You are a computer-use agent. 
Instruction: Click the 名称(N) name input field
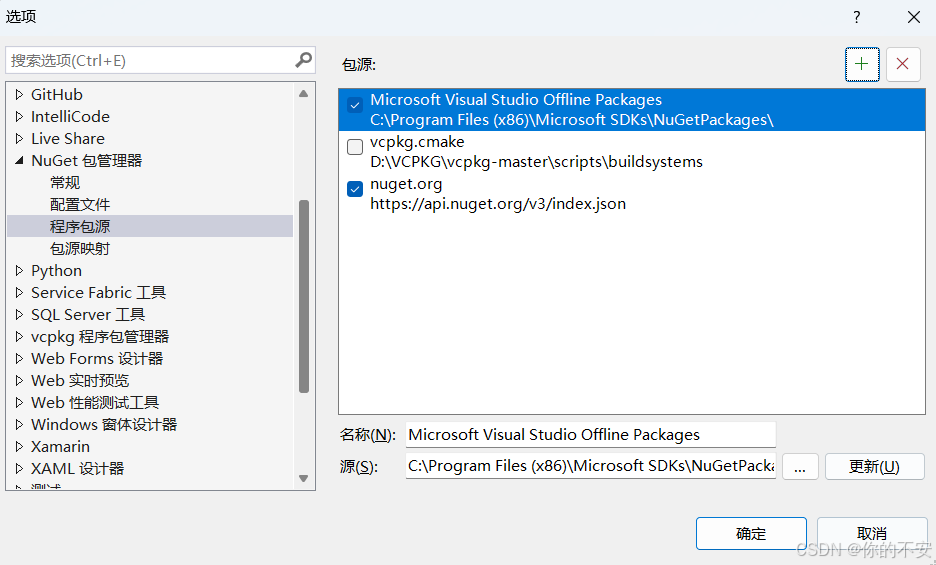(x=590, y=435)
